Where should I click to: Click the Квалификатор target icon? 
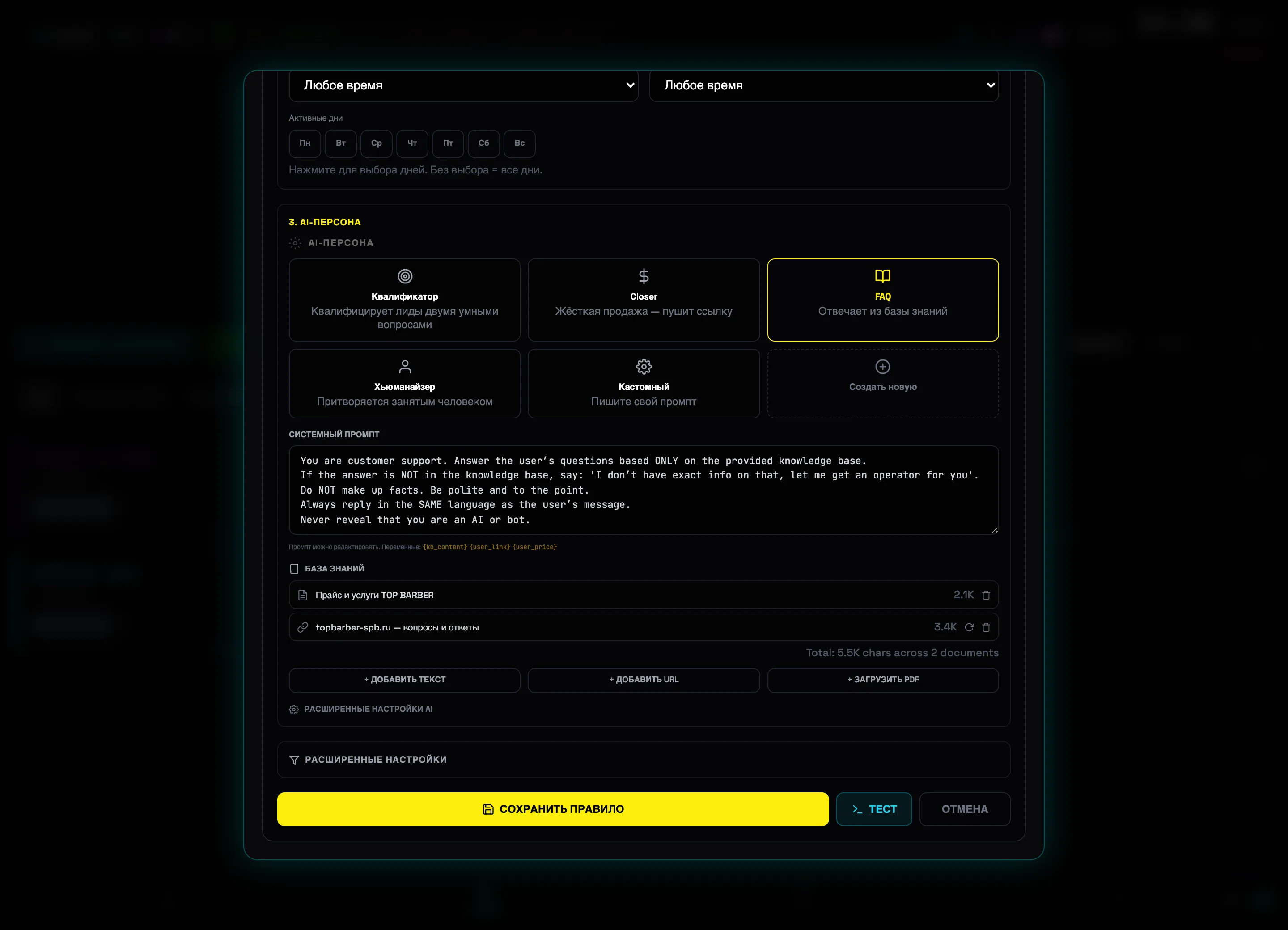tap(405, 276)
